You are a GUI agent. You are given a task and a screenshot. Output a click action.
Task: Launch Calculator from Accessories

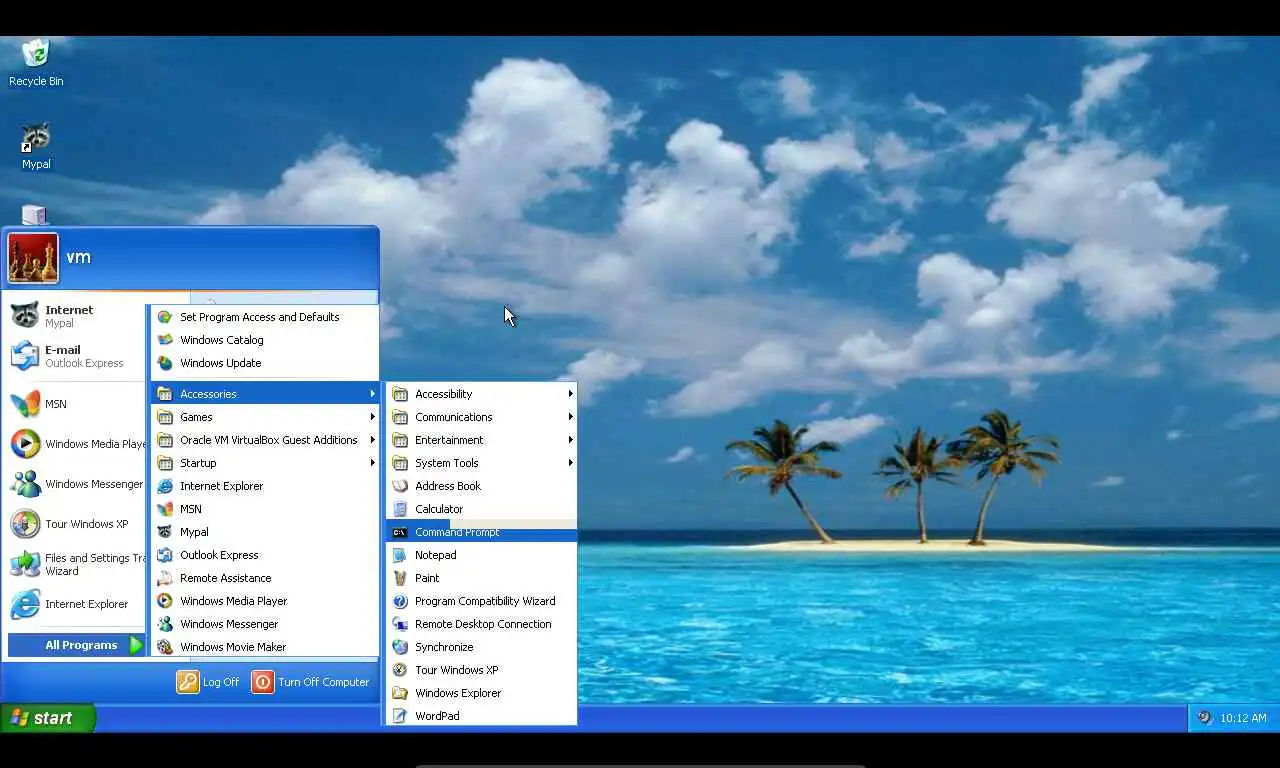pos(482,509)
